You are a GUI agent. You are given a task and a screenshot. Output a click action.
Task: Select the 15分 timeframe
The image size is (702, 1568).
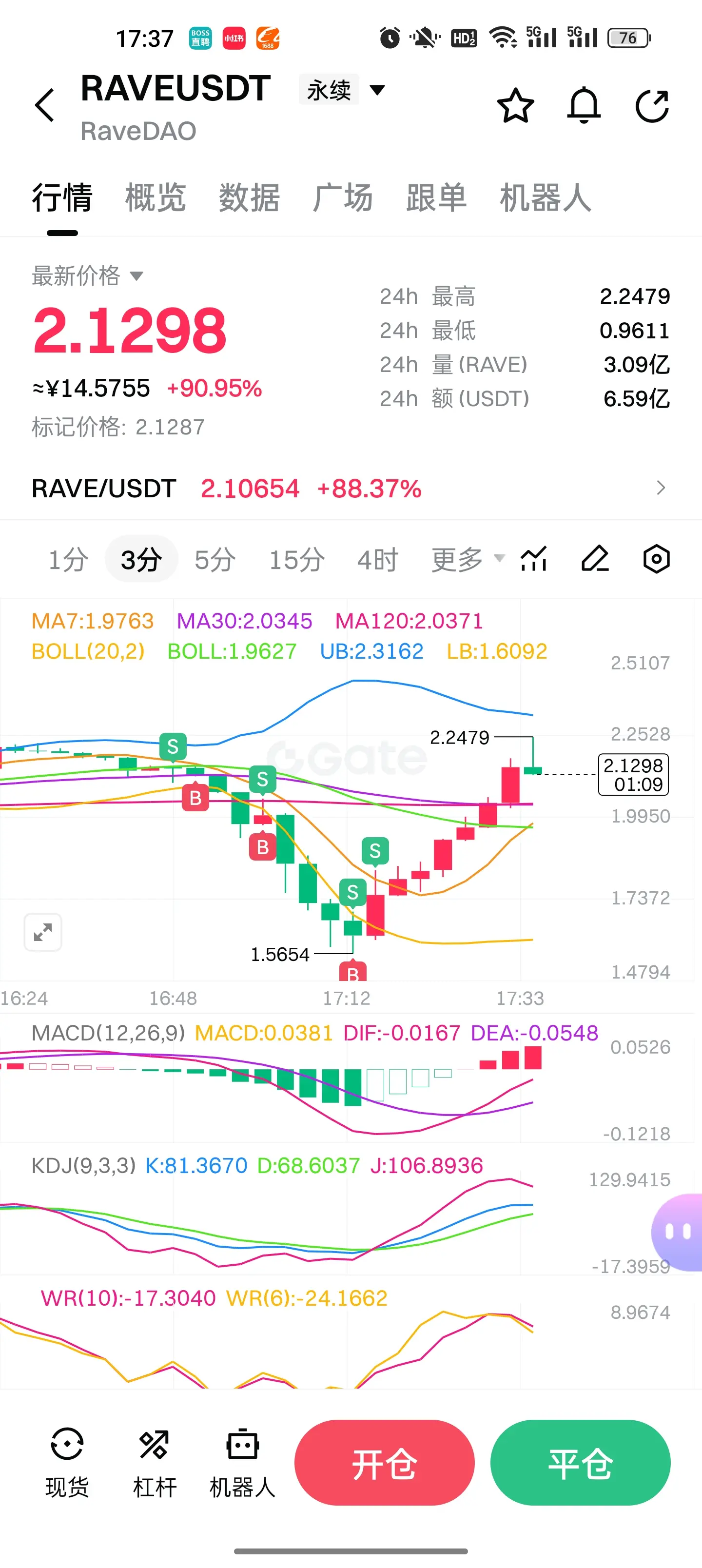[x=297, y=559]
